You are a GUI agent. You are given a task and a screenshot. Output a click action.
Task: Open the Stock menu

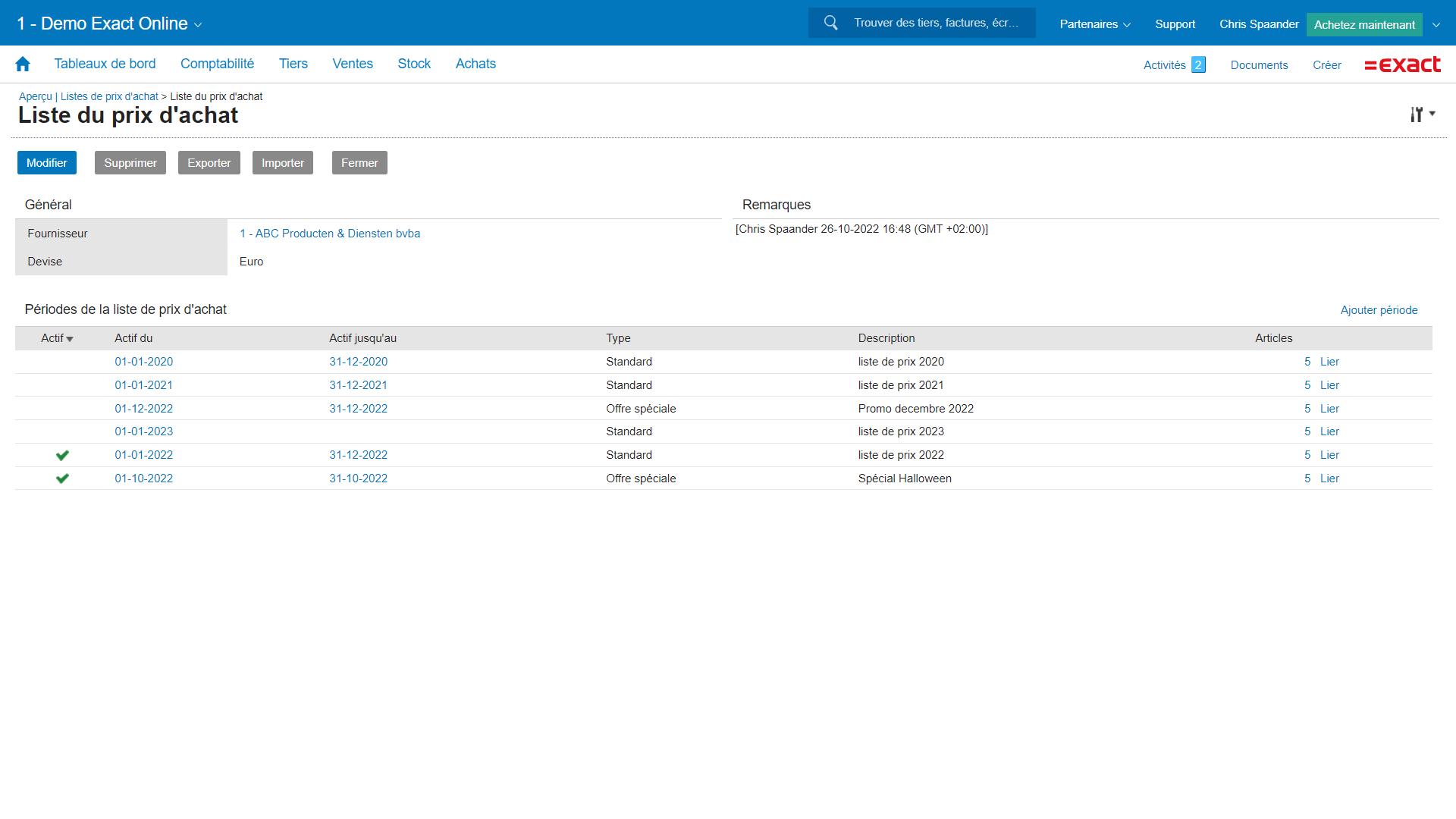click(x=414, y=64)
